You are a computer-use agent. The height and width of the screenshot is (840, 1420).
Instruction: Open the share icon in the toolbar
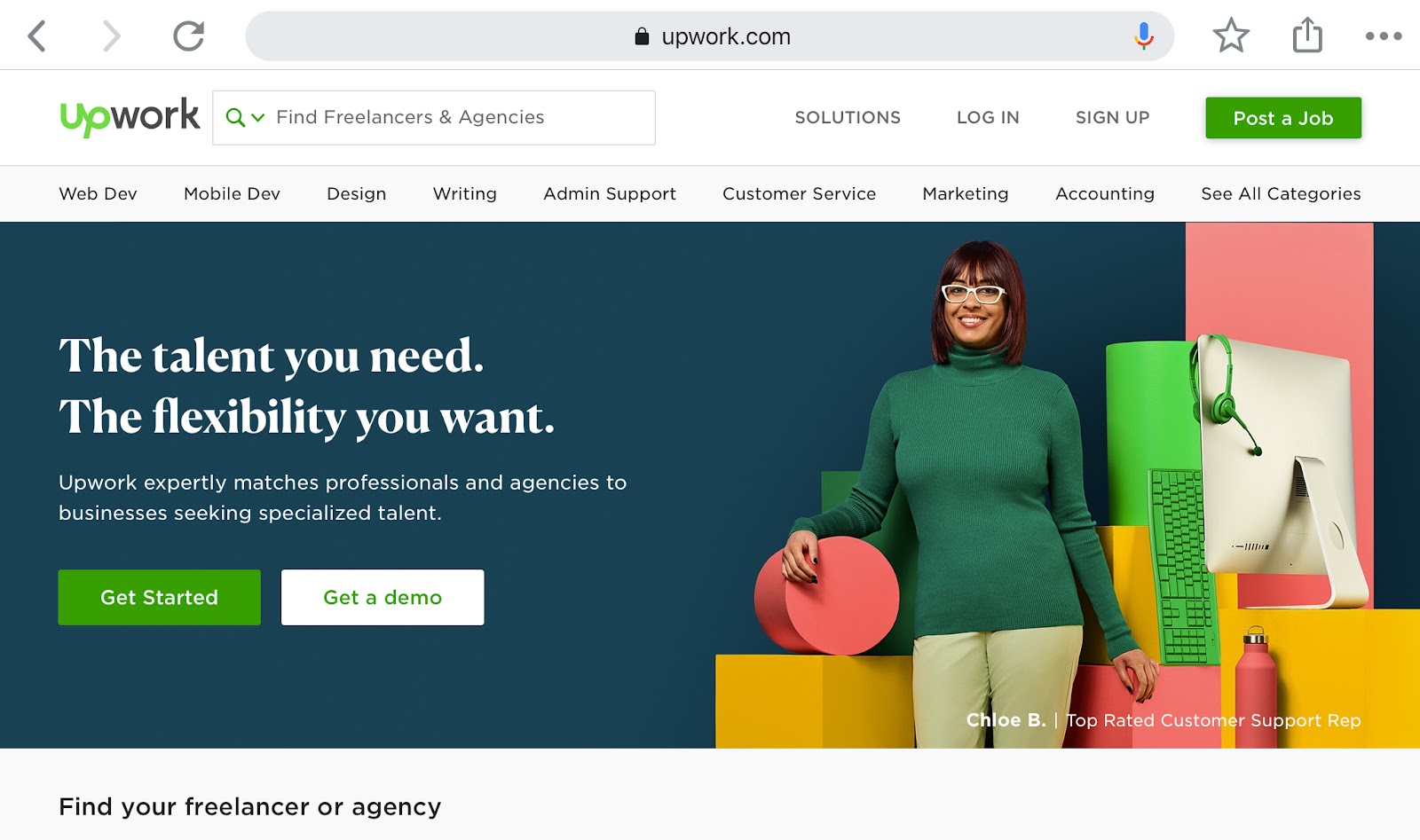point(1307,35)
